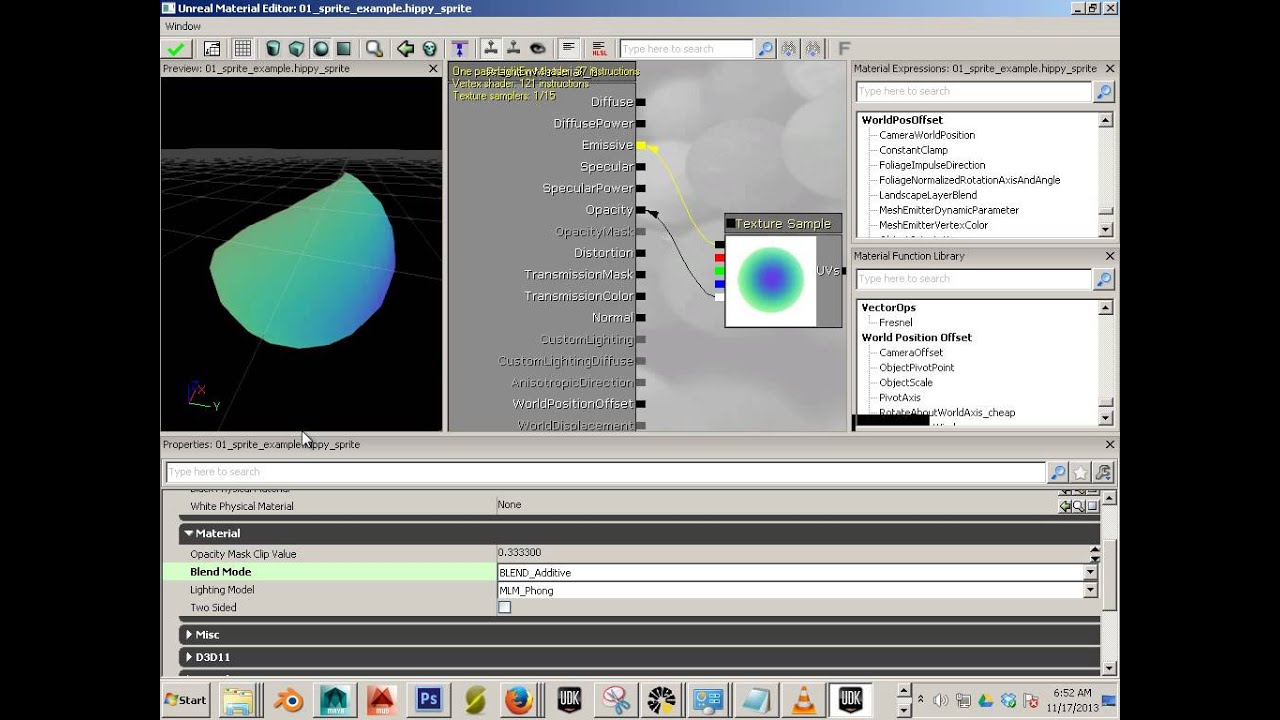The height and width of the screenshot is (720, 1280).
Task: Adjust Opacity Mask Clip Value stepper arrows
Action: 1094,553
